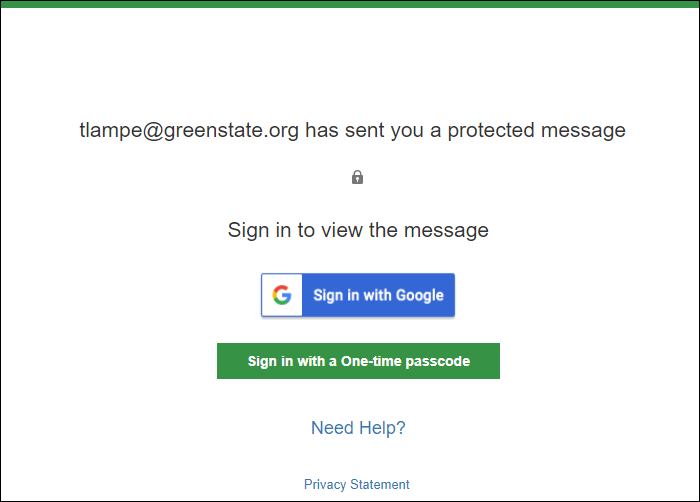This screenshot has width=700, height=502.
Task: Open the Need Help? link
Action: point(358,427)
